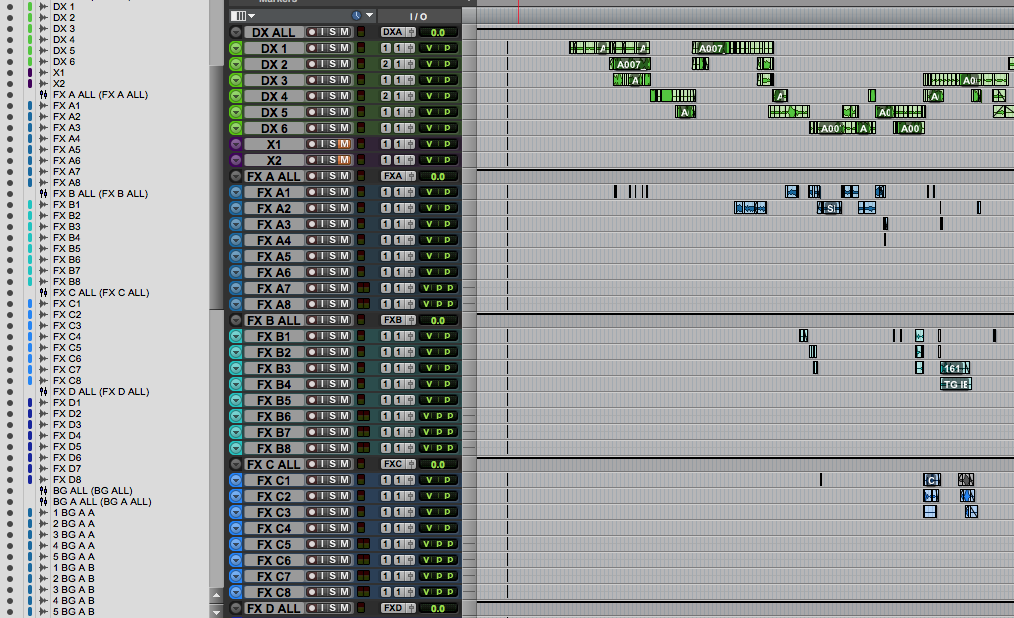The height and width of the screenshot is (618, 1014).
Task: Open output window icon for FX B3
Action: pos(410,368)
